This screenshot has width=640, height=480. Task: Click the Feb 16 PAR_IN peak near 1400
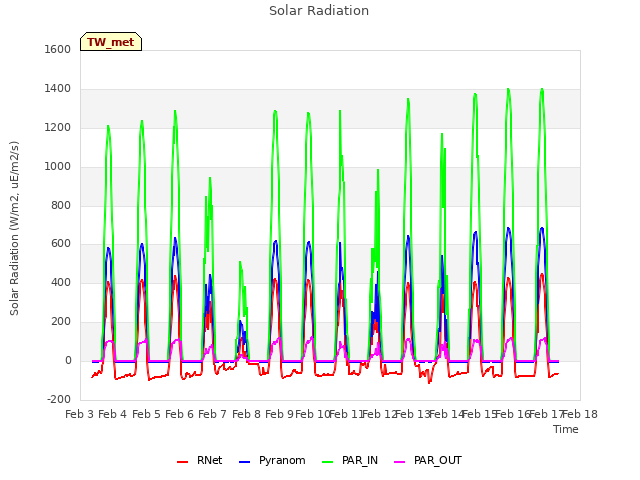coord(509,89)
